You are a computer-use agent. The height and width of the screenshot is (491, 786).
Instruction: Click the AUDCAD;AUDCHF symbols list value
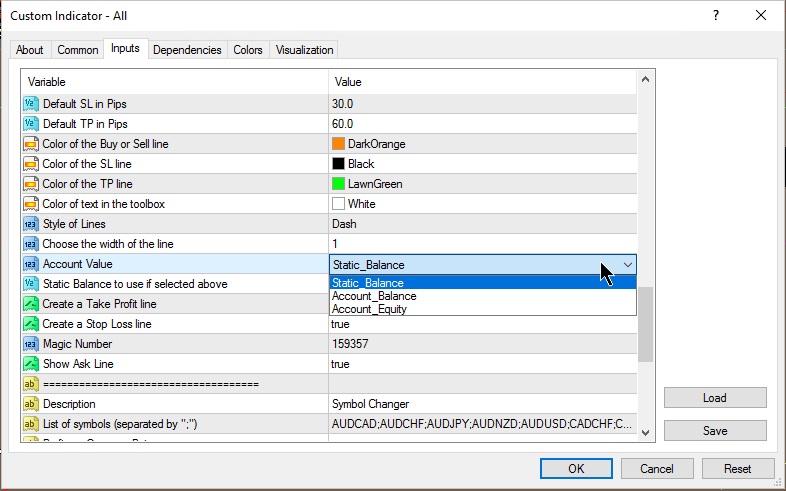pyautogui.click(x=483, y=424)
